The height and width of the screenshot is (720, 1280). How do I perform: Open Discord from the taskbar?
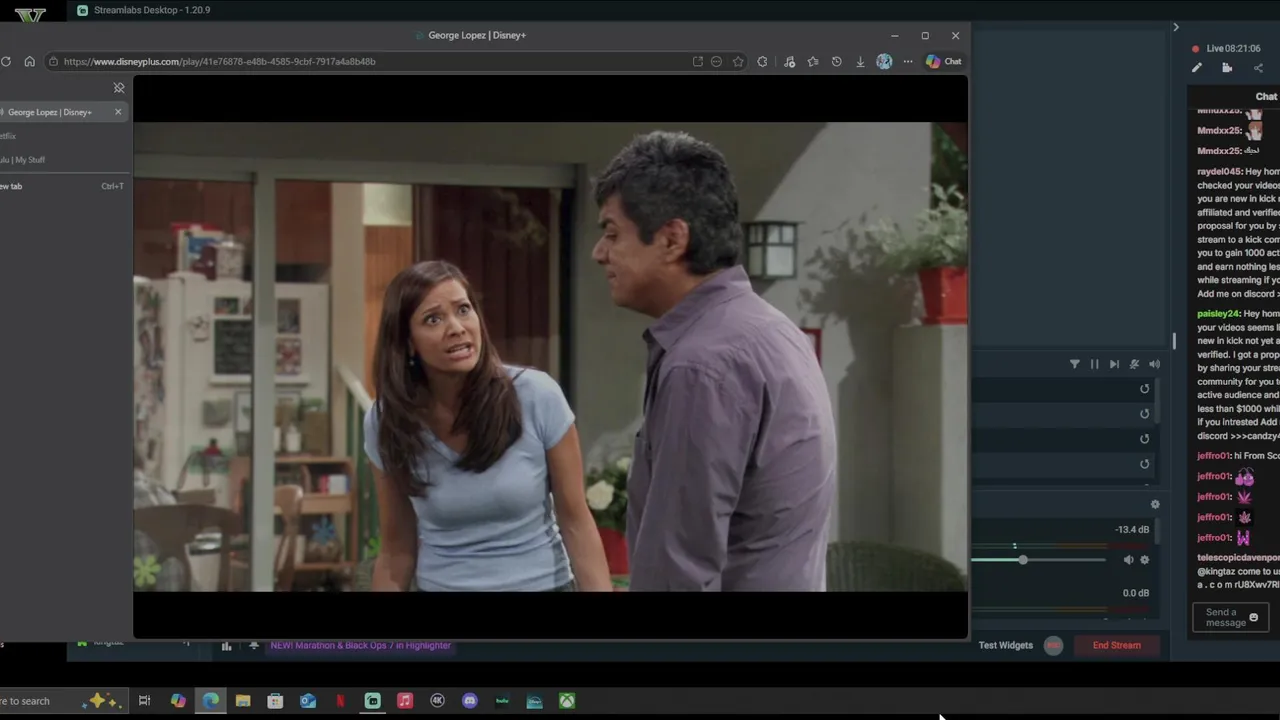click(470, 701)
